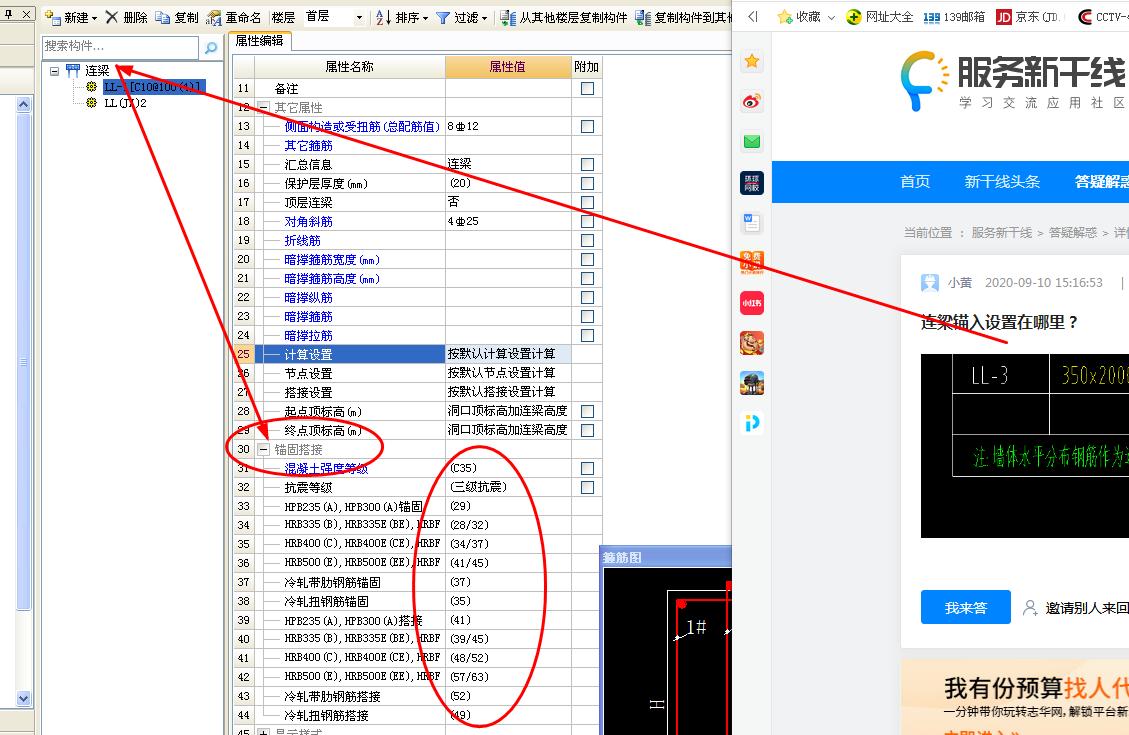
Task: Toggle the 备注 row checkbox
Action: 588,89
